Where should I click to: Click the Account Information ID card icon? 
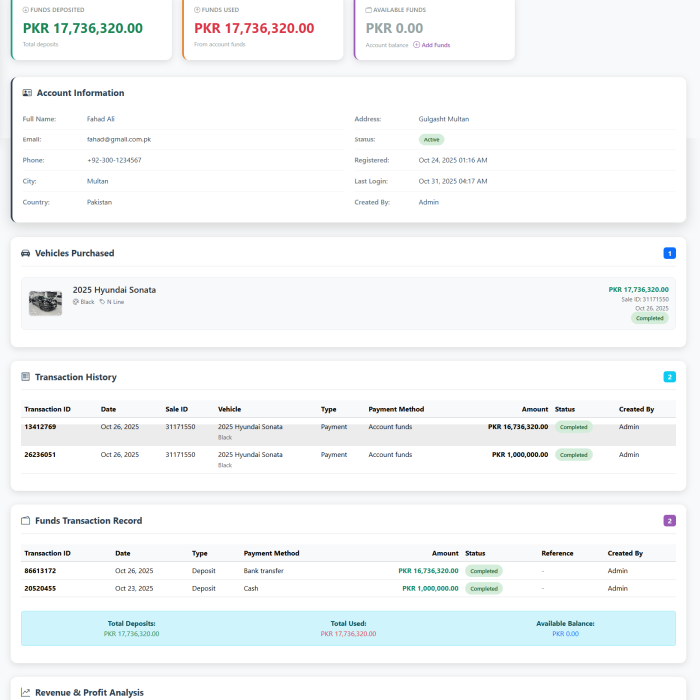(x=27, y=93)
